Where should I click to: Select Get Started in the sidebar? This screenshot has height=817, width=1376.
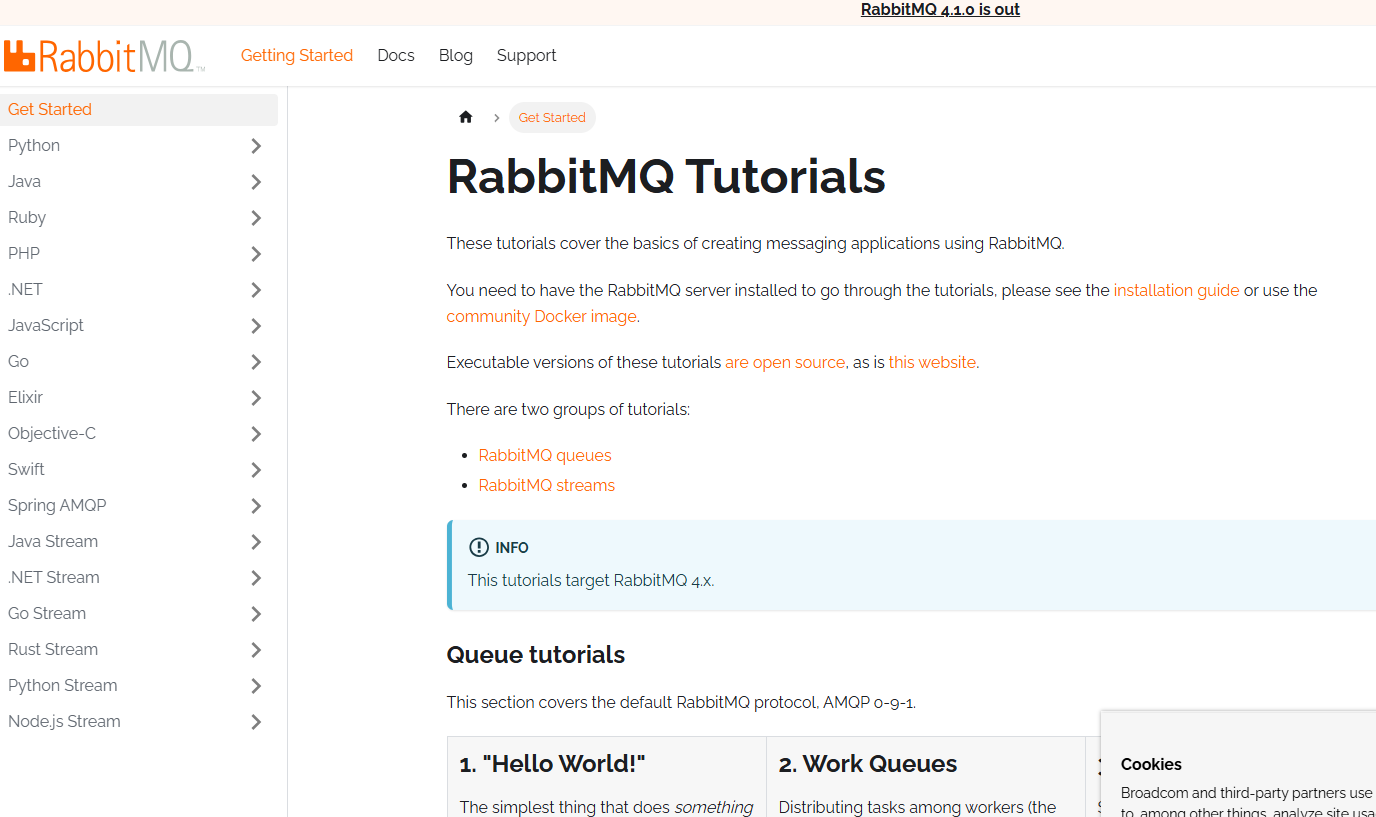coord(139,110)
